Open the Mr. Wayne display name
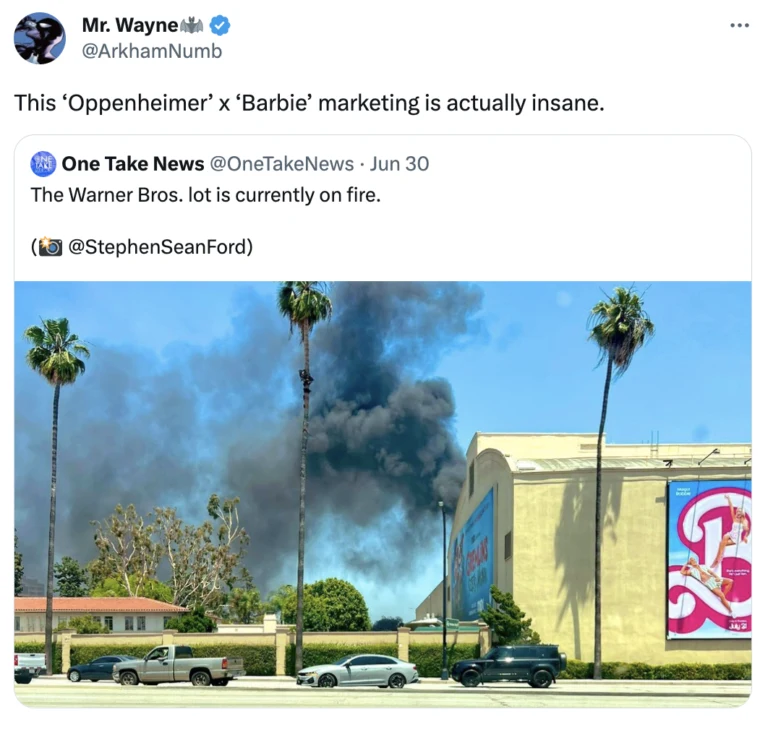This screenshot has height=730, width=768. pos(130,25)
